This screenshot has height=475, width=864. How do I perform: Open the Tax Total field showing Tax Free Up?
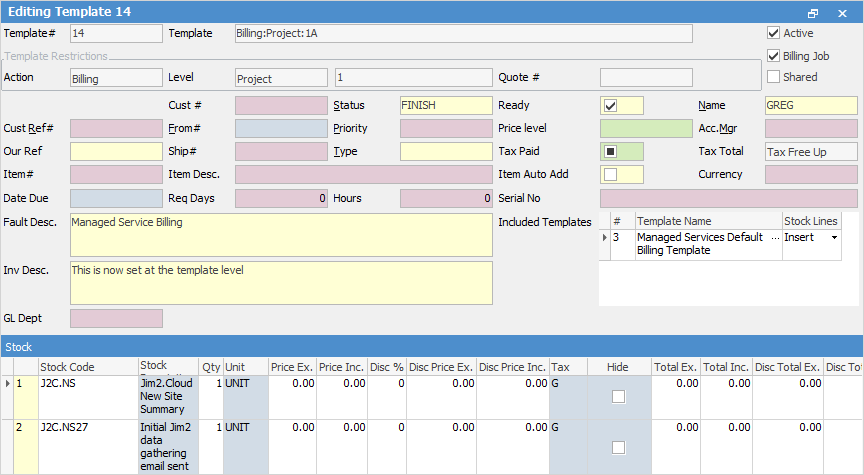(x=810, y=152)
